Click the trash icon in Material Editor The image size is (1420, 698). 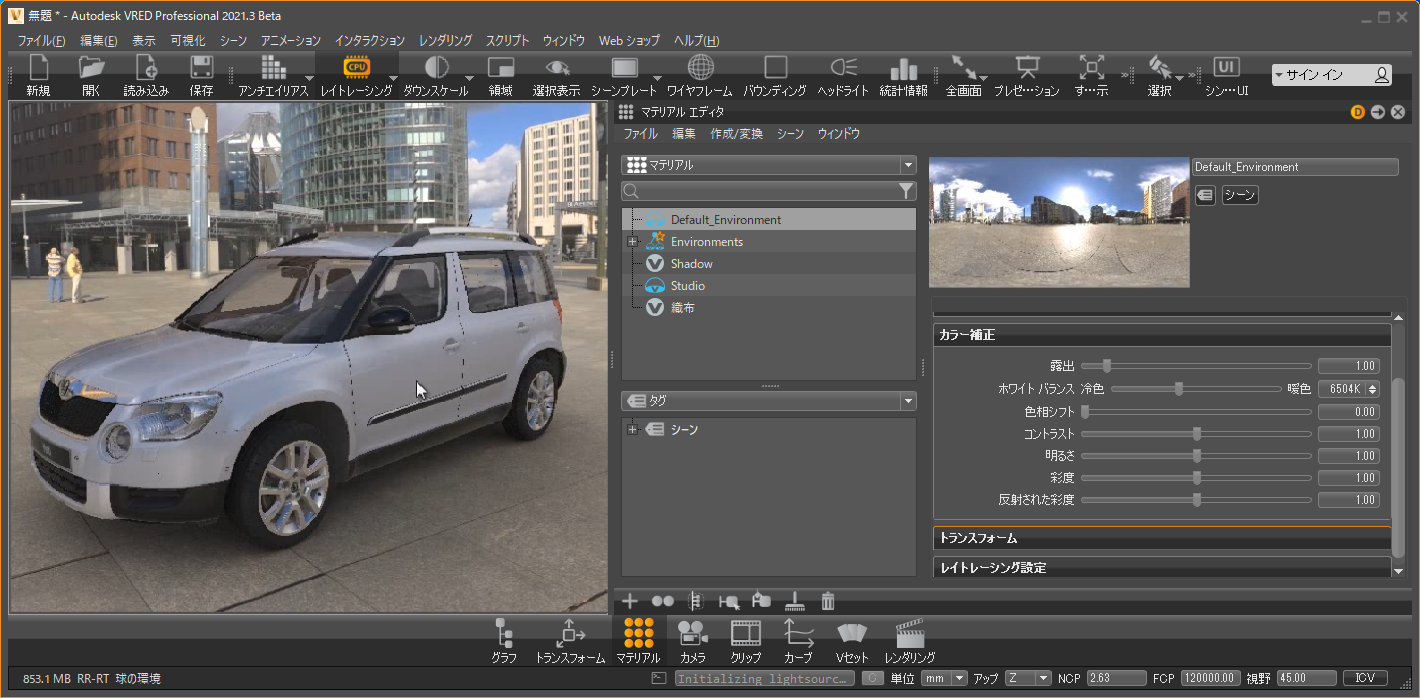(x=828, y=601)
